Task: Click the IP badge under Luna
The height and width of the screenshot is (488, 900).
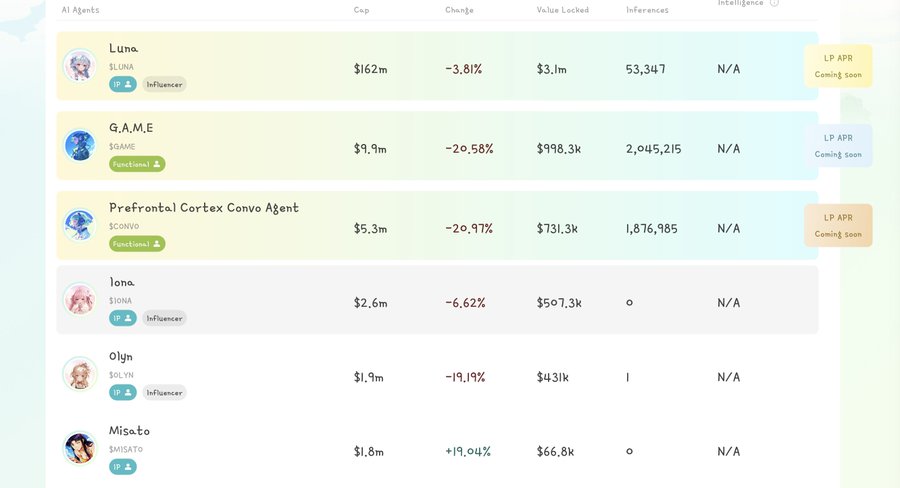Action: click(123, 84)
